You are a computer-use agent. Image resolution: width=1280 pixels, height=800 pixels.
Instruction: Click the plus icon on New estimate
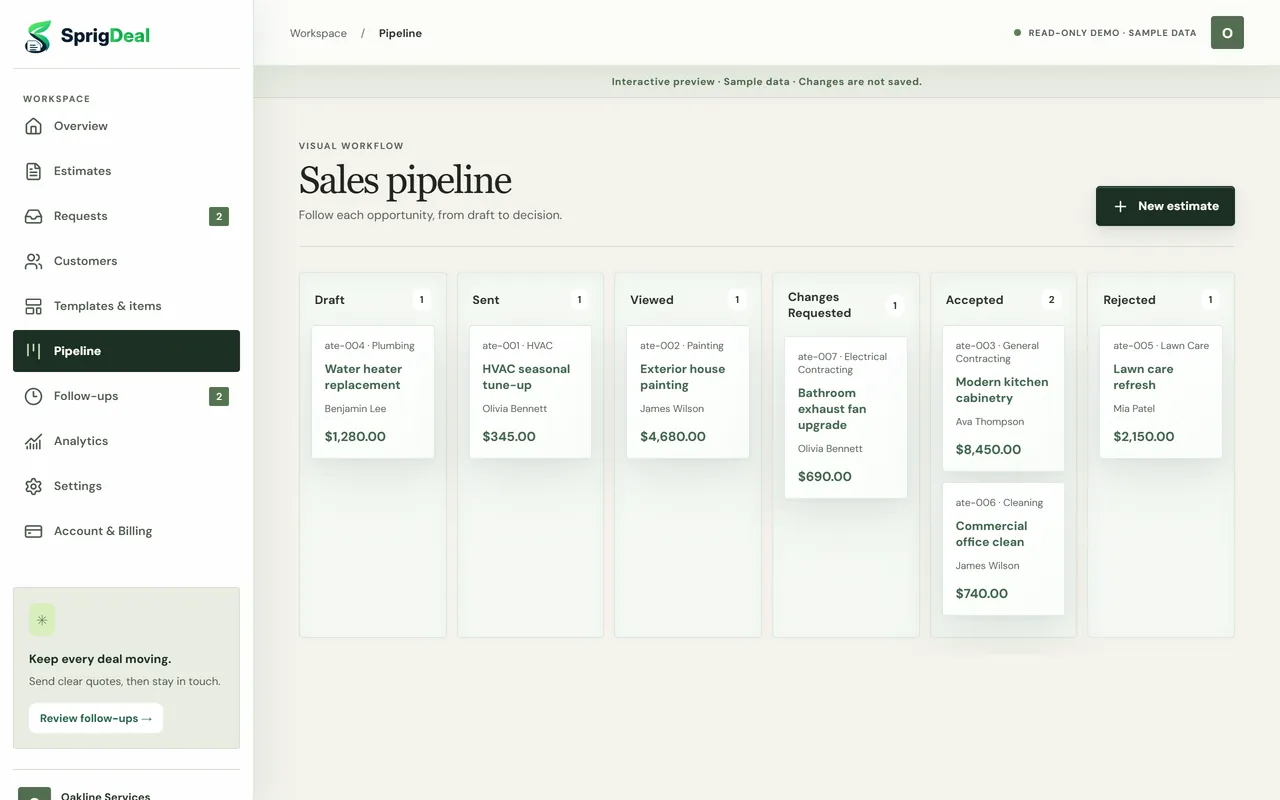point(1120,206)
